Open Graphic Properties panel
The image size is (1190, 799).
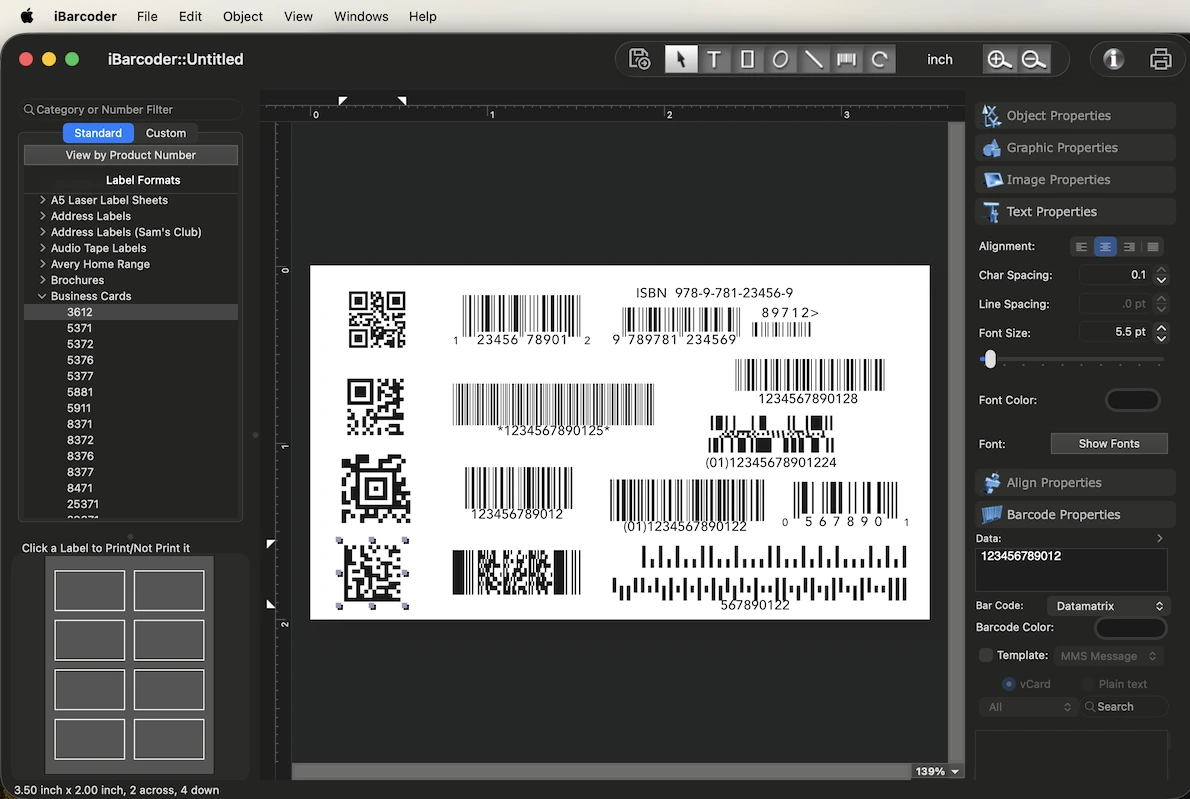point(1075,147)
